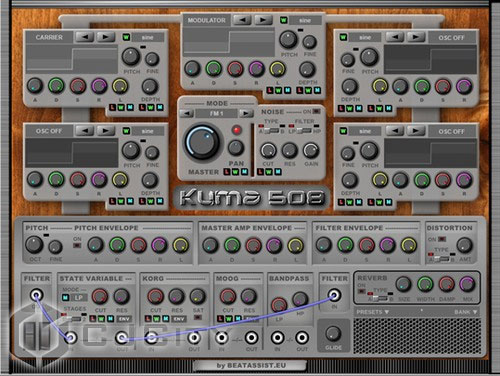500x376 pixels.
Task: Click the Carrier next arrow button
Action: pos(106,37)
